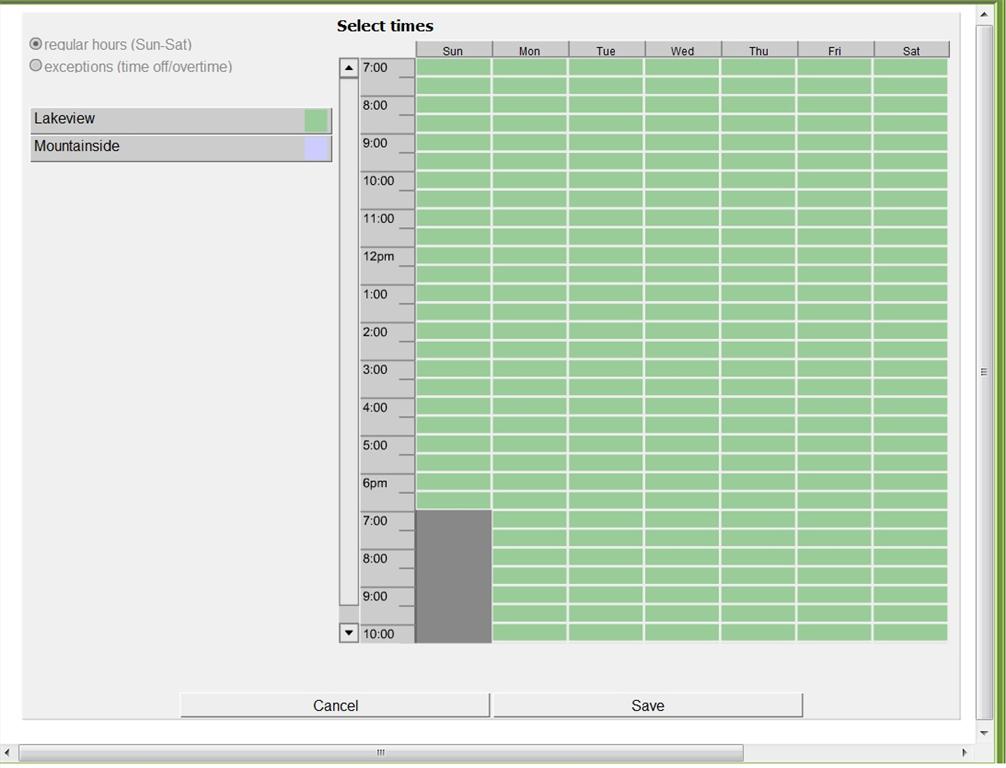Select the Saturday 10:00 evening time slot
Screen dimensions: 1006x768
(x=911, y=633)
